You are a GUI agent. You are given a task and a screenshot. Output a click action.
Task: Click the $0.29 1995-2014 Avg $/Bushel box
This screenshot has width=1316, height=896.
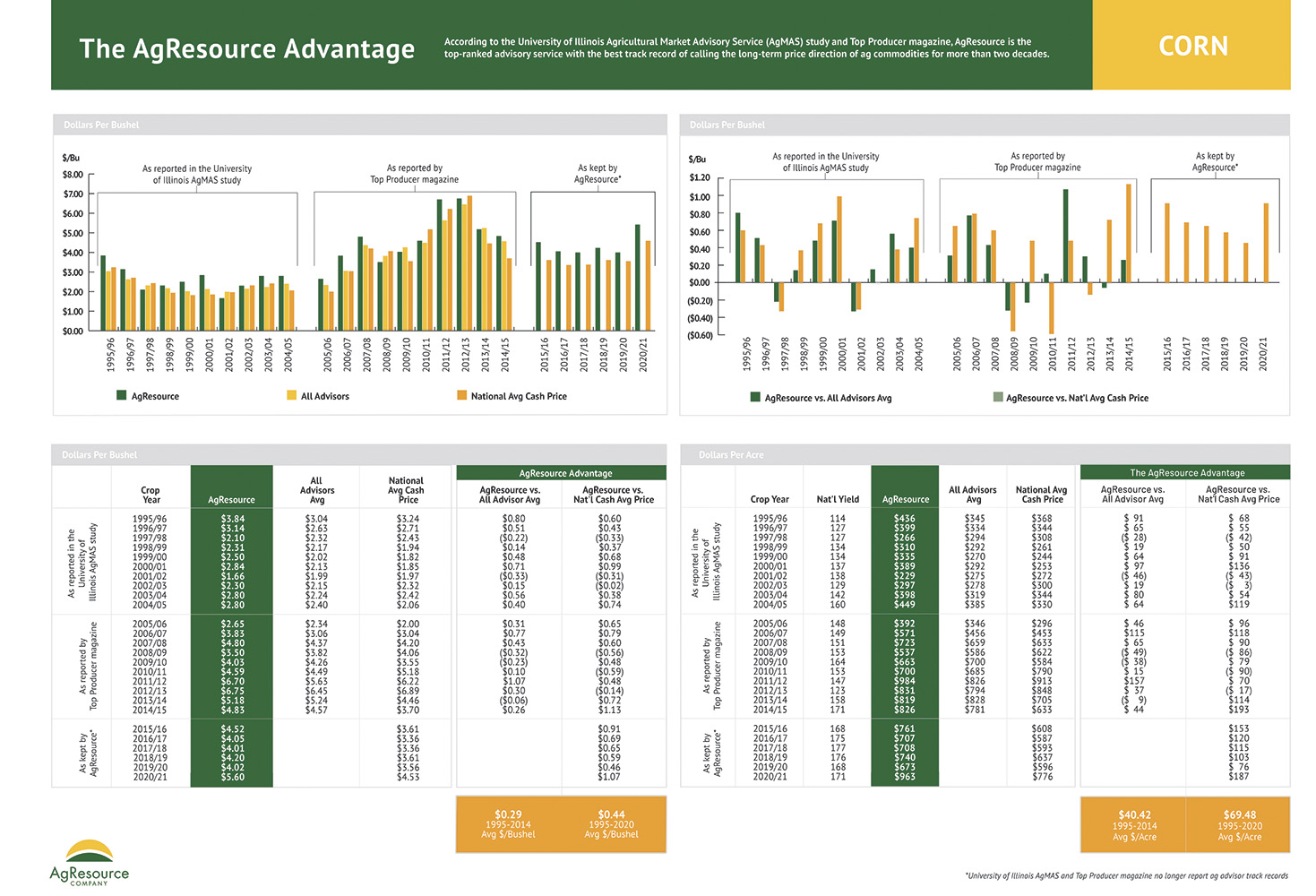pos(509,824)
